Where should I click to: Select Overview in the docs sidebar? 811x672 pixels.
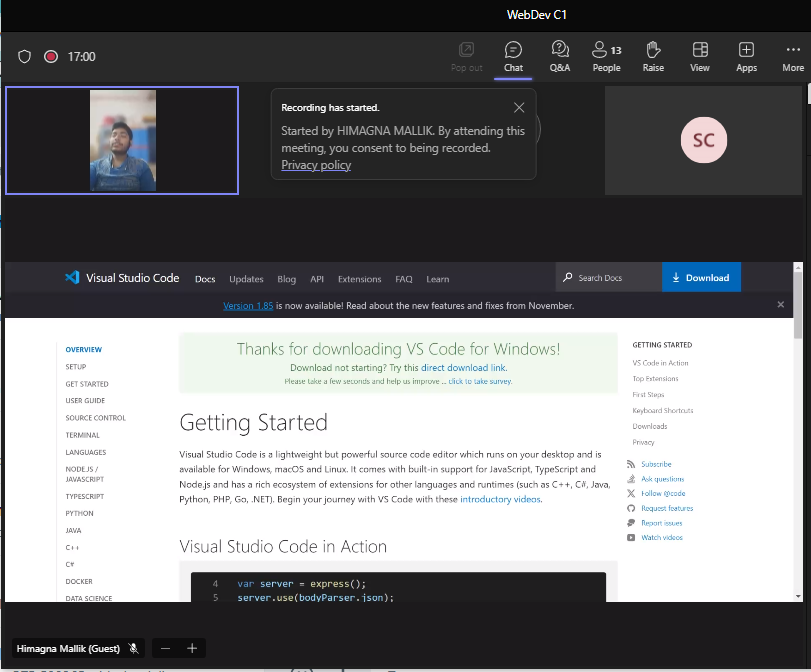tap(84, 350)
